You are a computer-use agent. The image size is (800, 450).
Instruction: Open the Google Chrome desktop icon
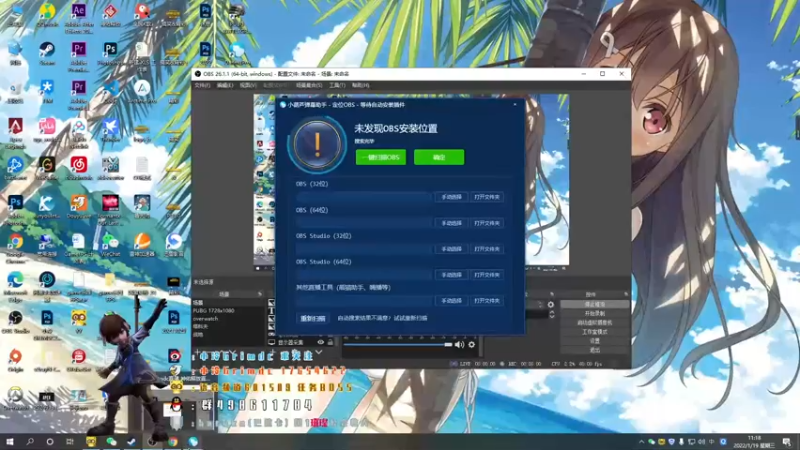click(x=15, y=246)
